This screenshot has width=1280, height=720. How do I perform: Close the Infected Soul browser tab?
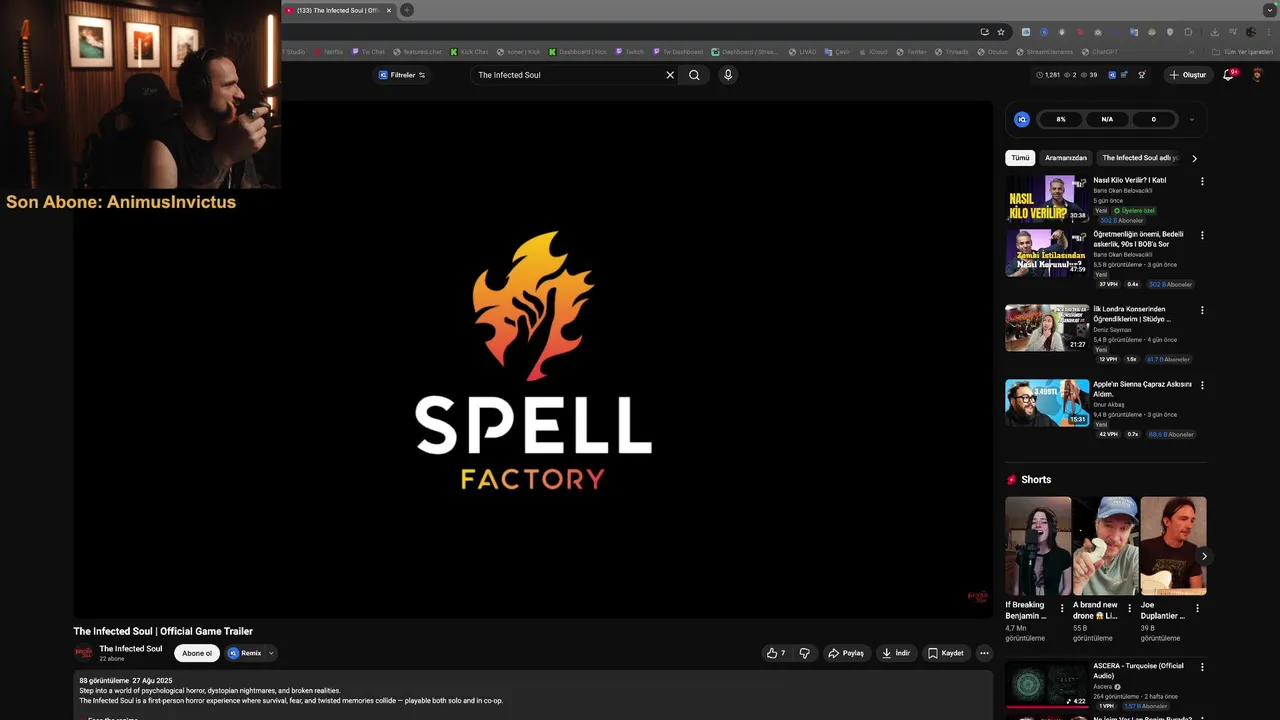pos(389,10)
